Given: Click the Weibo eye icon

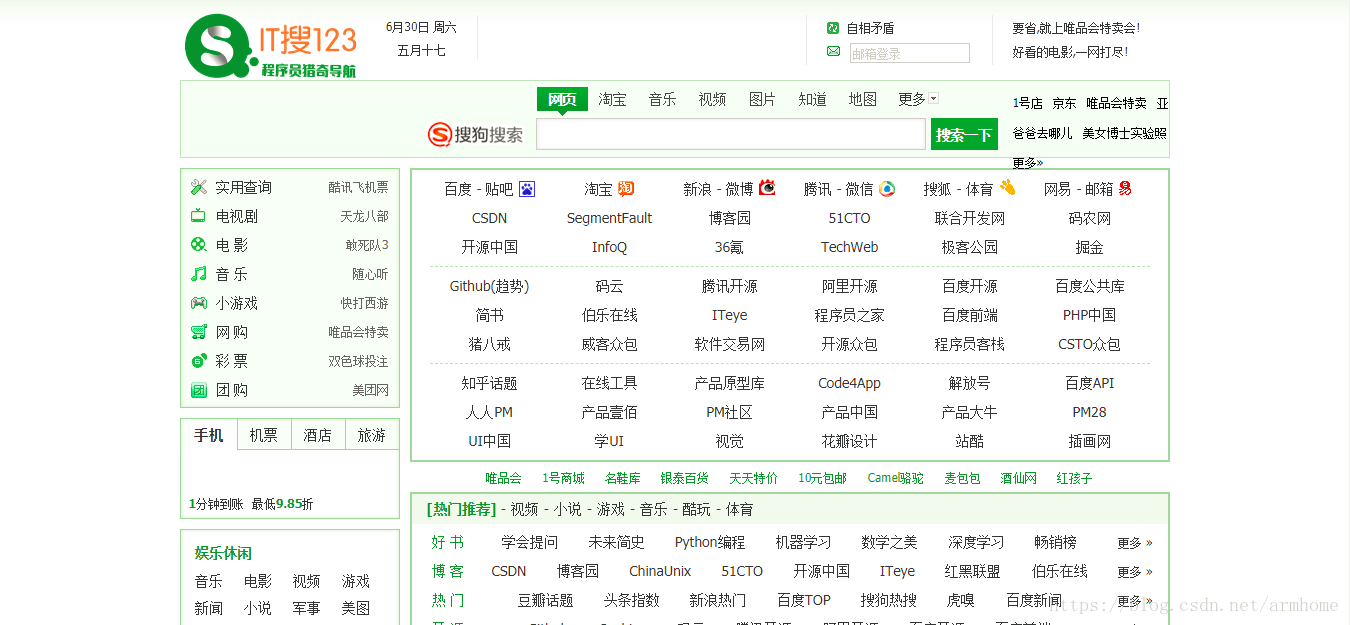Looking at the screenshot, I should (x=767, y=187).
